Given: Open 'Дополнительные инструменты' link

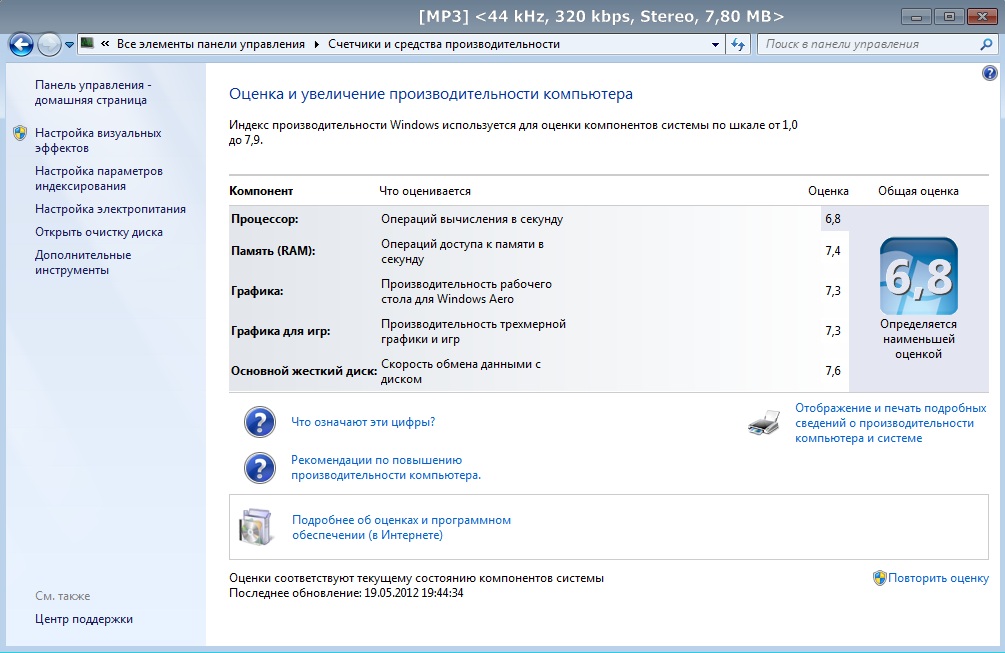Looking at the screenshot, I should 83,262.
